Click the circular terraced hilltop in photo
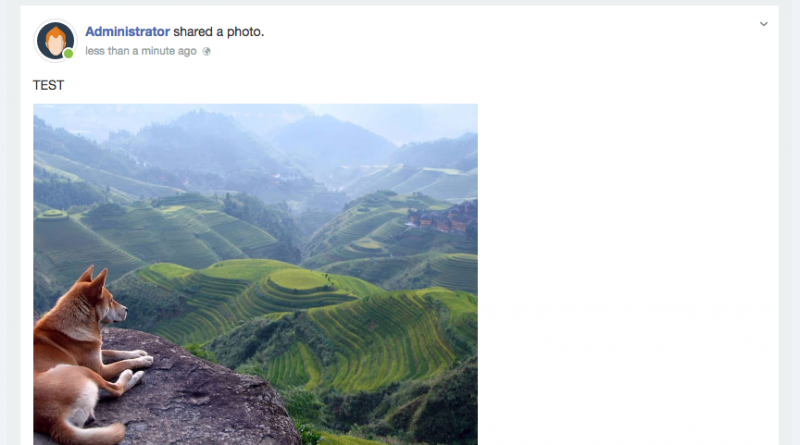Screen dimensions: 800x445 coord(300,280)
